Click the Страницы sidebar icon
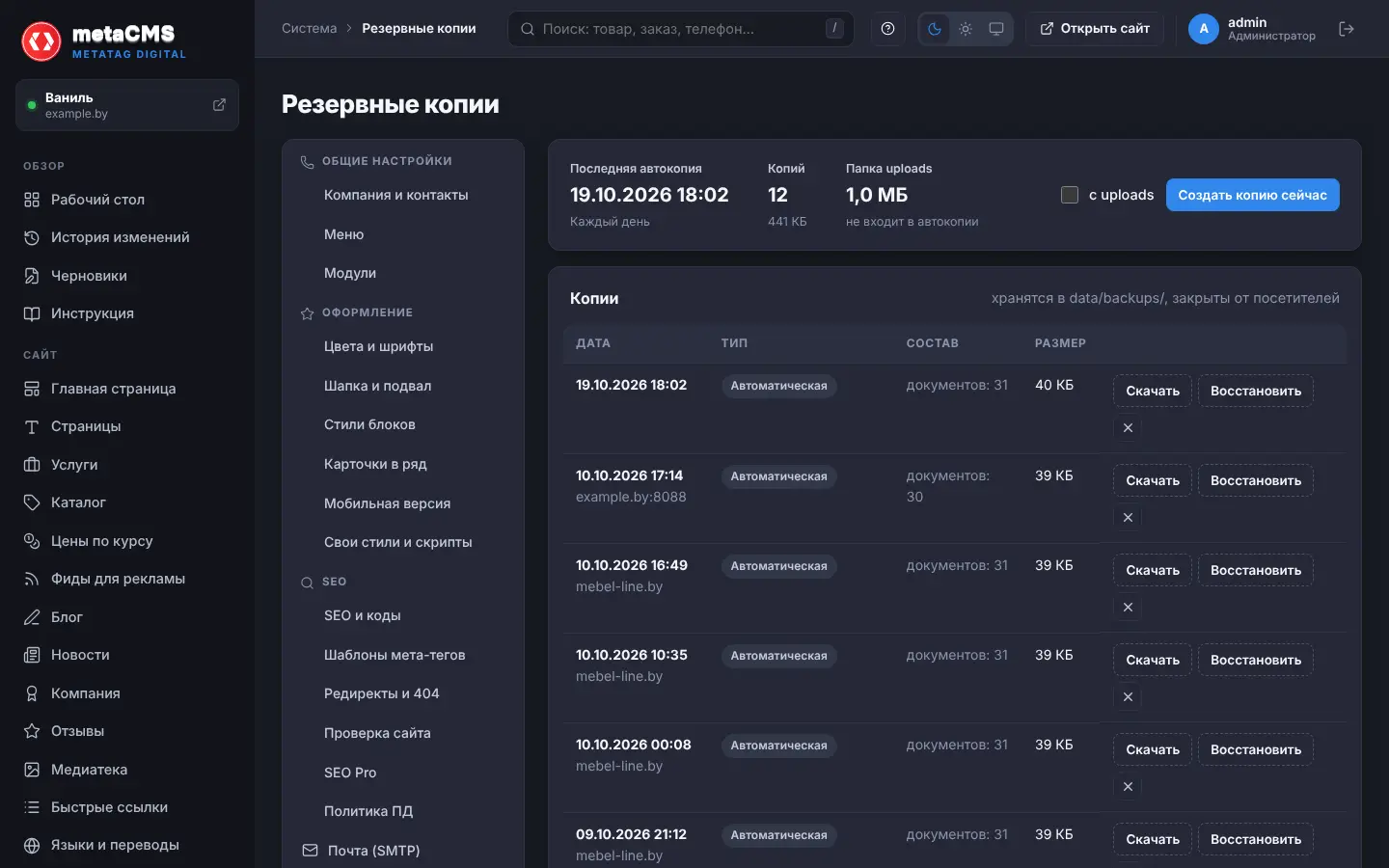The height and width of the screenshot is (868, 1389). point(32,426)
